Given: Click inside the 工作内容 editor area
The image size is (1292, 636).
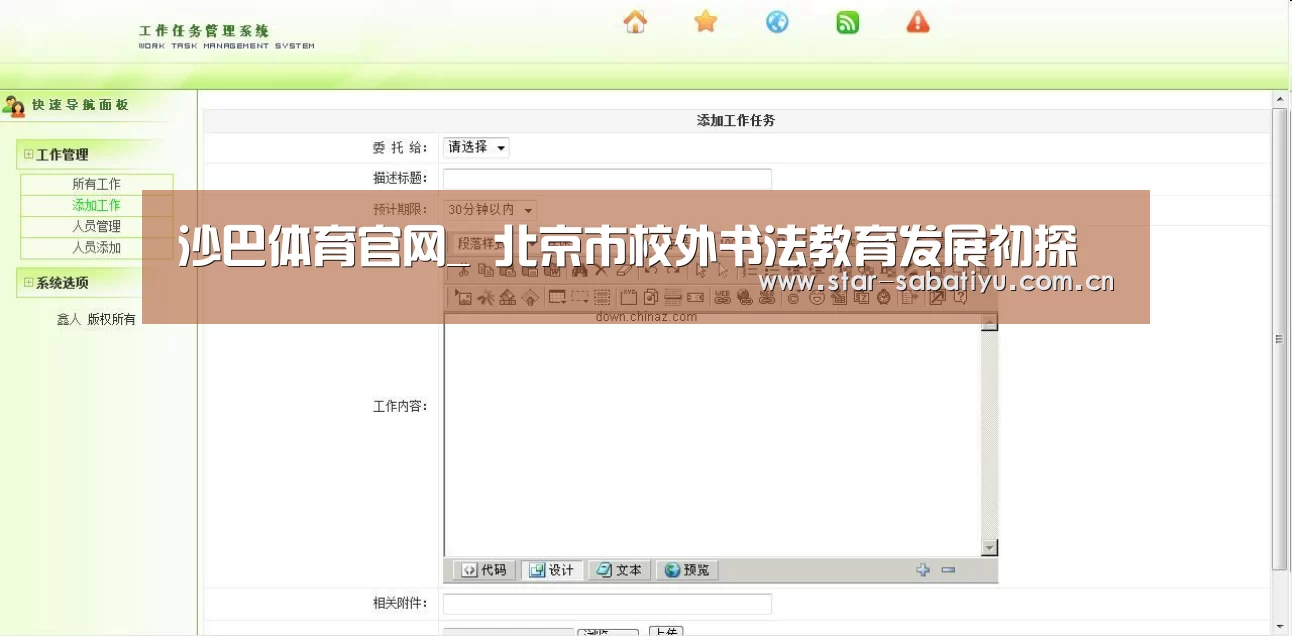Looking at the screenshot, I should (712, 435).
